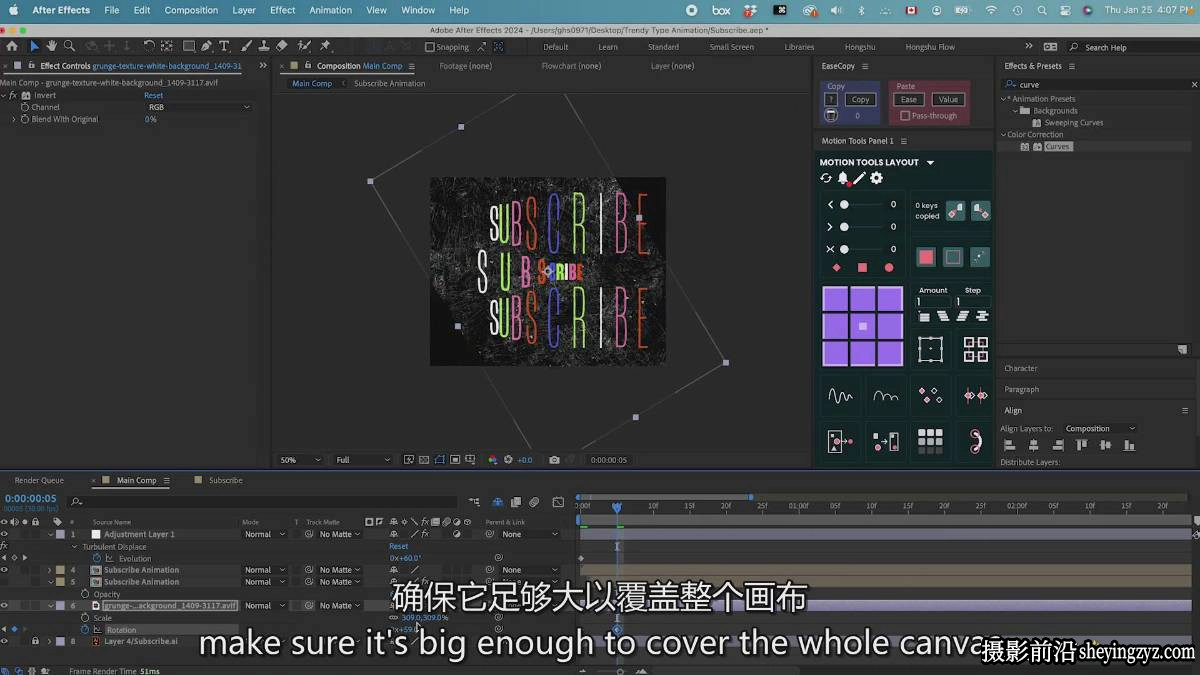Viewport: 1200px width, 675px height.
Task: Toggle the Invert effect fx switch
Action: click(x=14, y=95)
